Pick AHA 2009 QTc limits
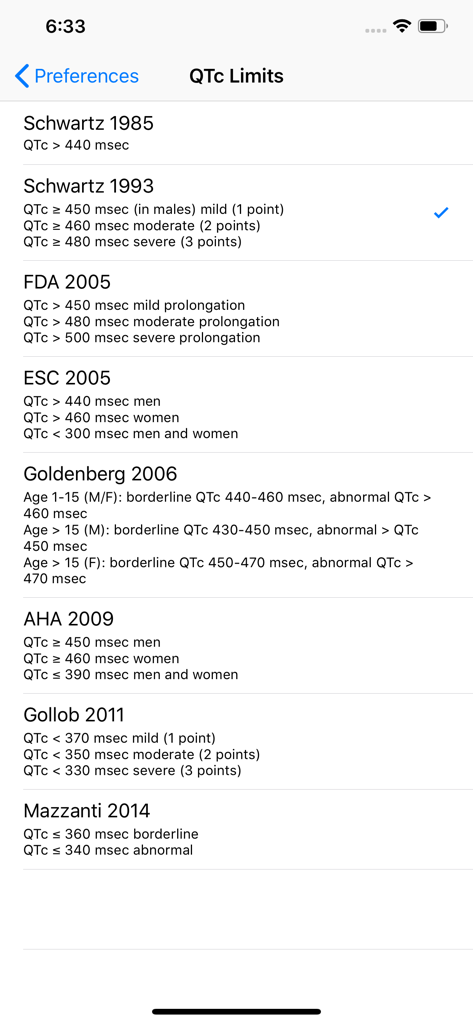The height and width of the screenshot is (1024, 473). pyautogui.click(x=236, y=646)
